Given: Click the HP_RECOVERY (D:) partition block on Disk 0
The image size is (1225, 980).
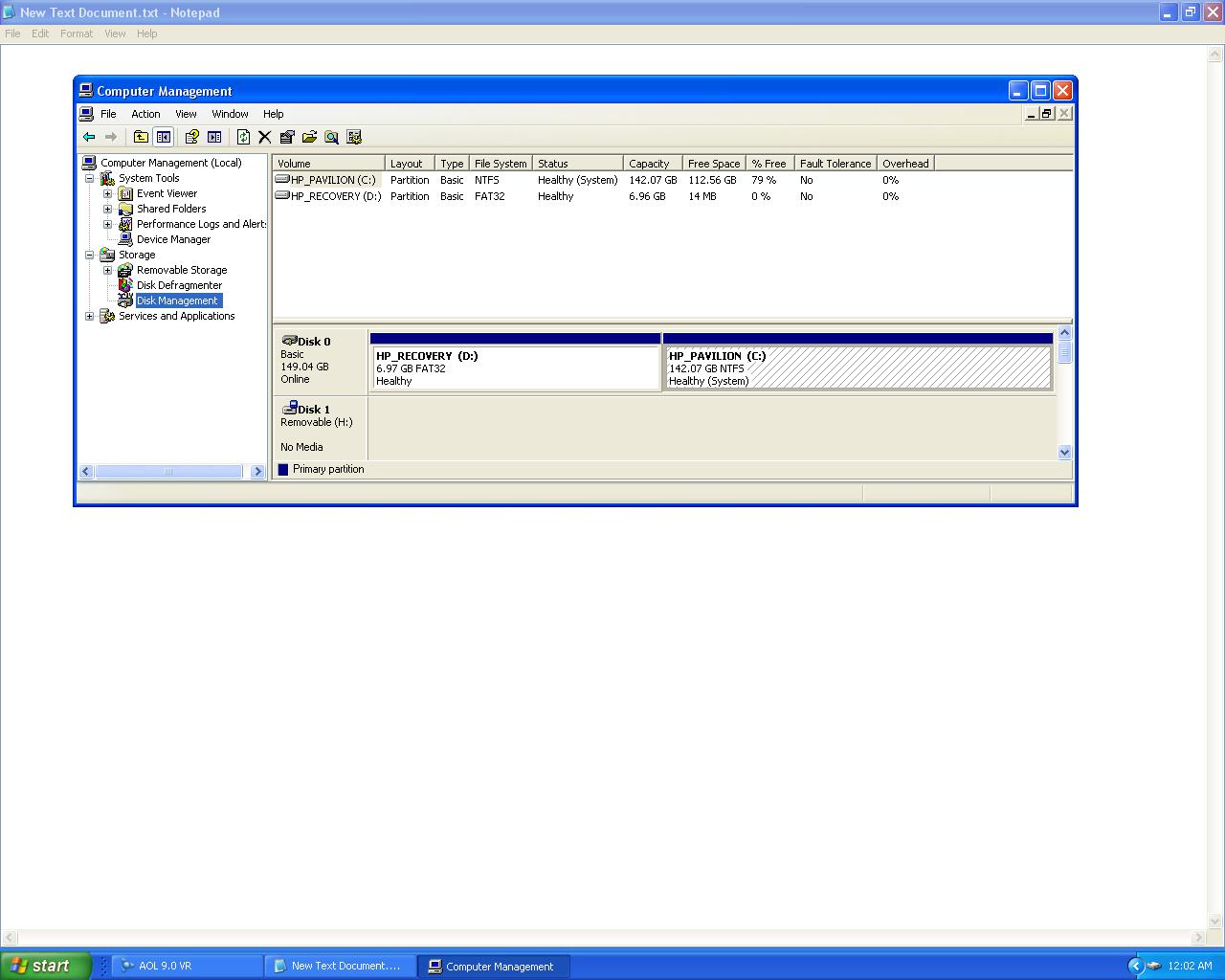Looking at the screenshot, I should [x=516, y=367].
